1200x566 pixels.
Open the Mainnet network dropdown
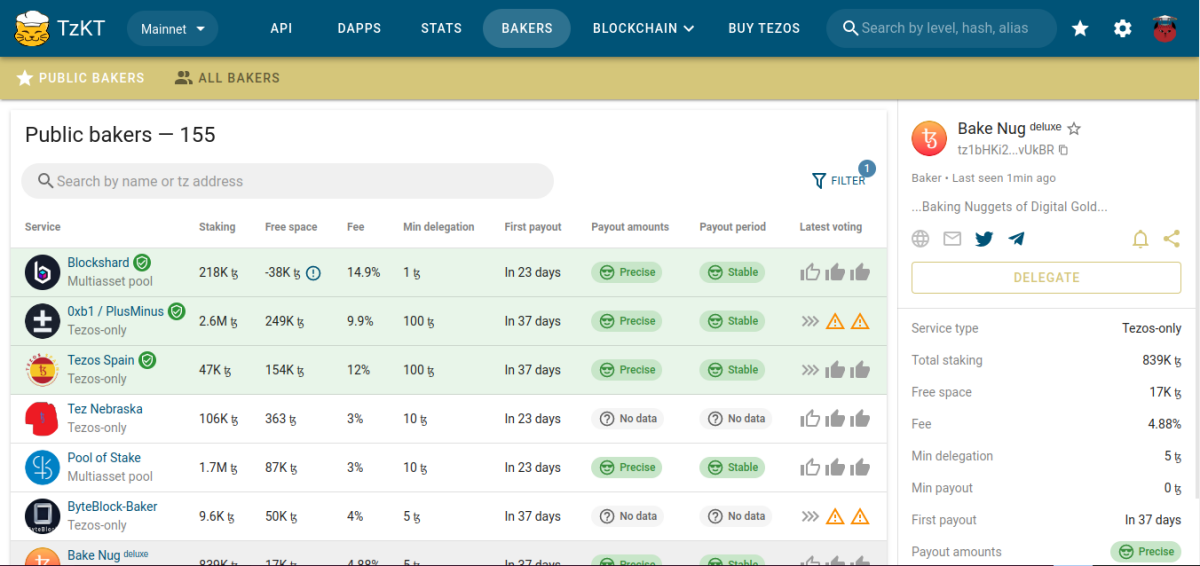pyautogui.click(x=173, y=29)
